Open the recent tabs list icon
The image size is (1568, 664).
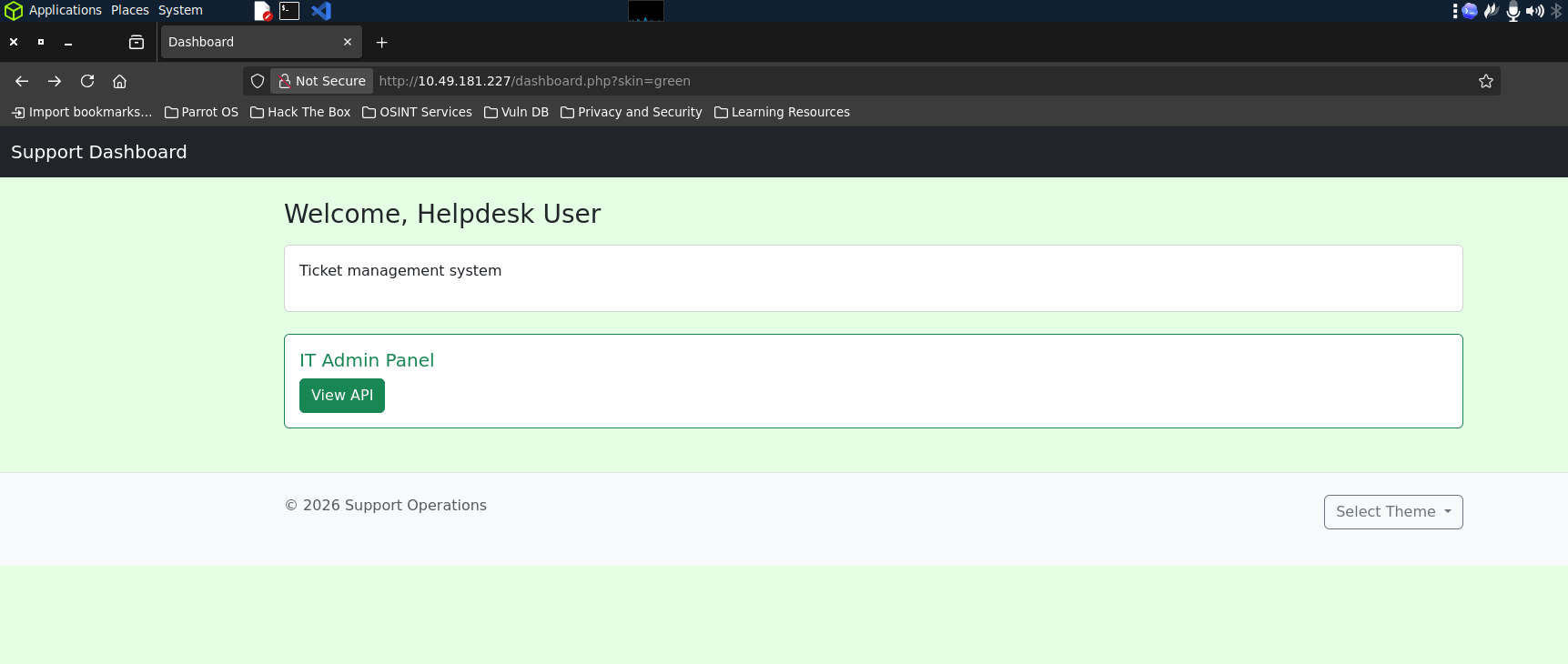click(137, 42)
